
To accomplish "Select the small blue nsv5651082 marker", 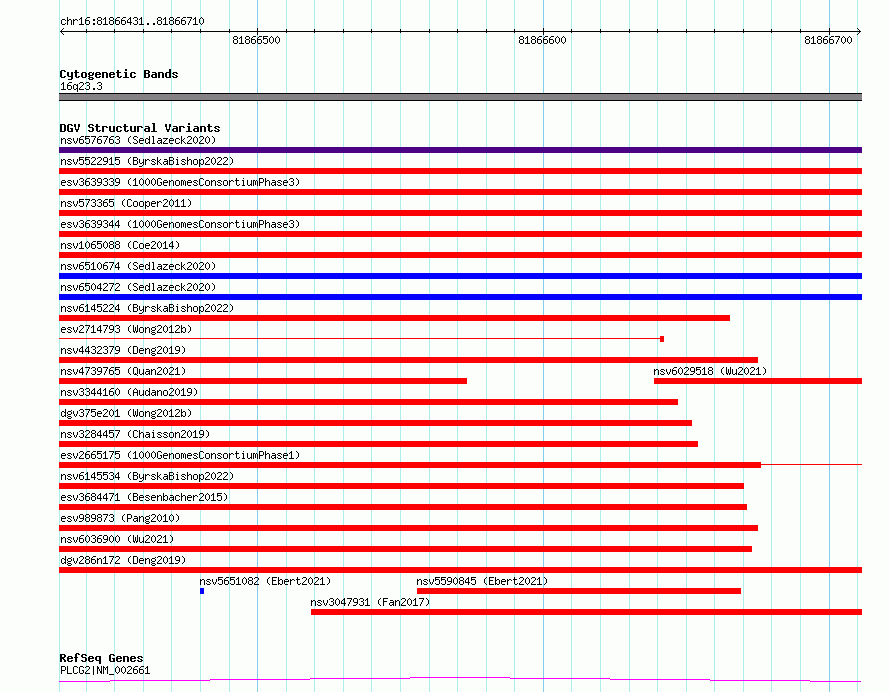I will click(202, 592).
